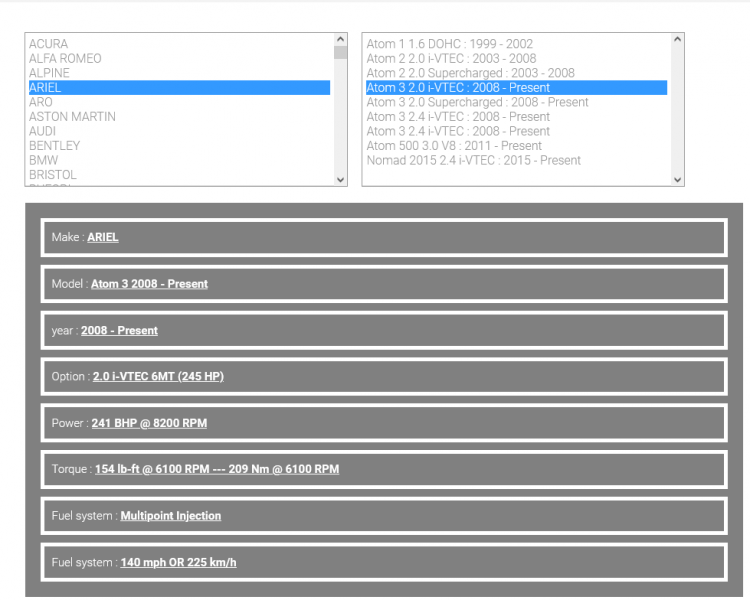Image resolution: width=750 pixels, height=600 pixels.
Task: Click the make list scrollbar thumb
Action: pyautogui.click(x=341, y=52)
